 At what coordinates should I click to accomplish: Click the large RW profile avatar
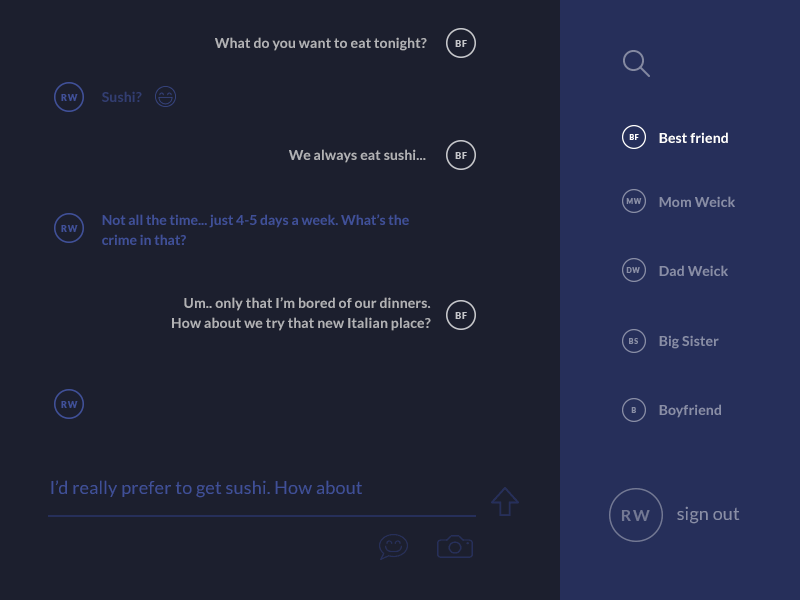point(635,515)
